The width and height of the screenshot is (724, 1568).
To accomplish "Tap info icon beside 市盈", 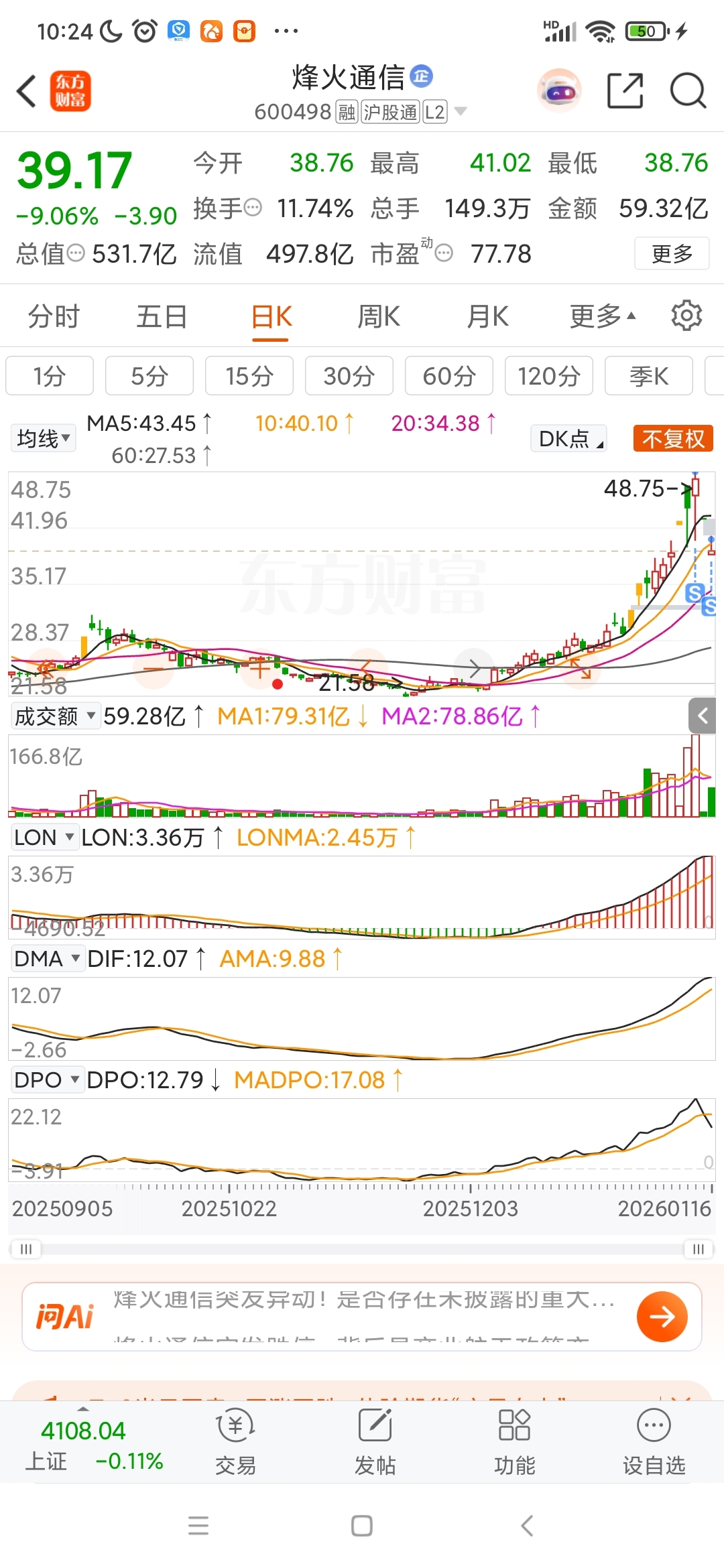I will (x=444, y=253).
